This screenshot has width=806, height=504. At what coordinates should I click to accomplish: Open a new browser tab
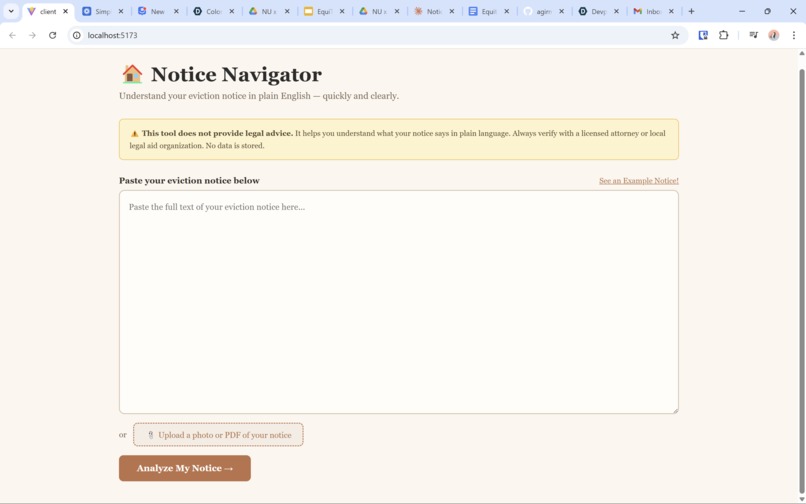[x=691, y=11]
